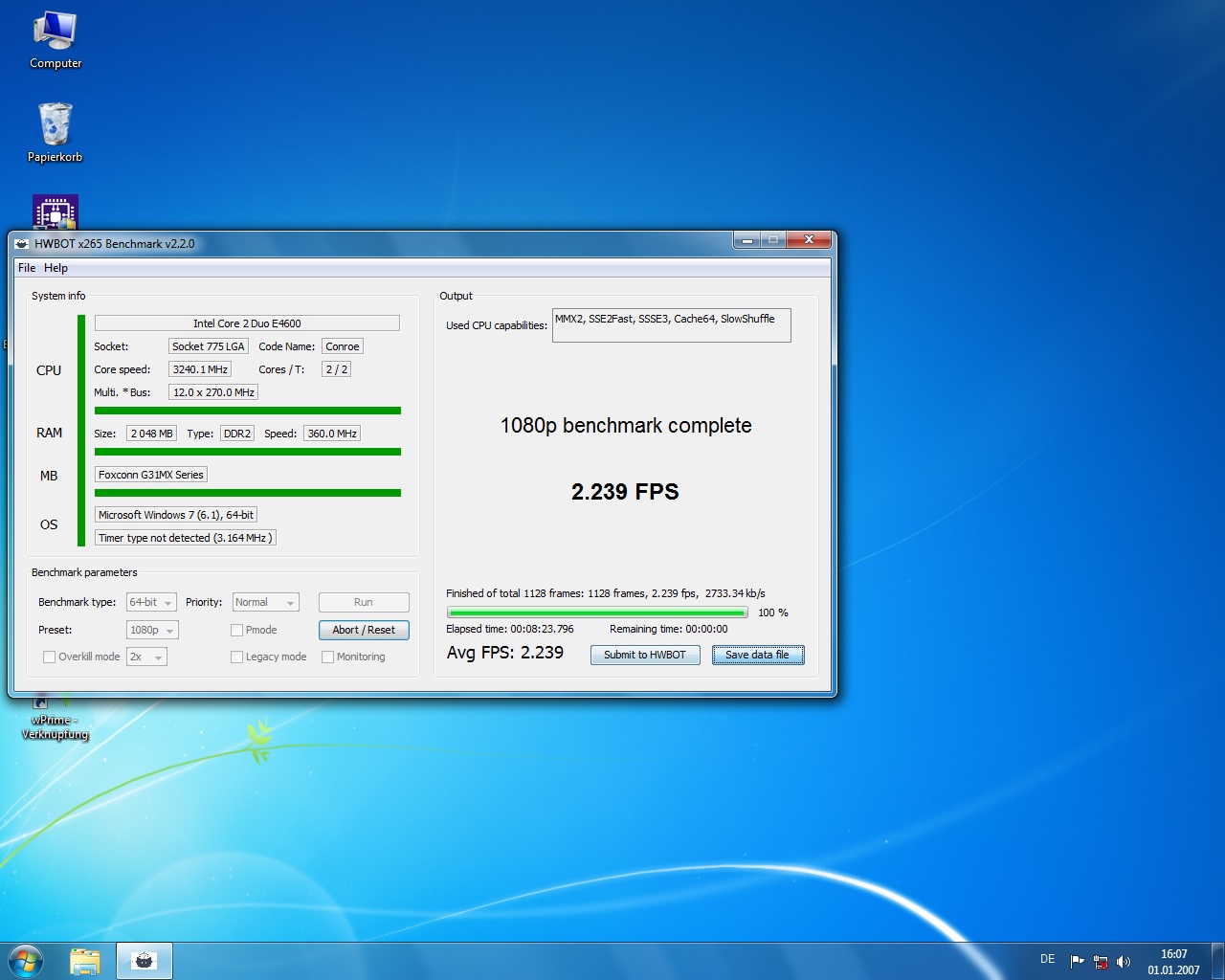
Task: Click the 1080p benchmark complete heading
Action: click(626, 426)
